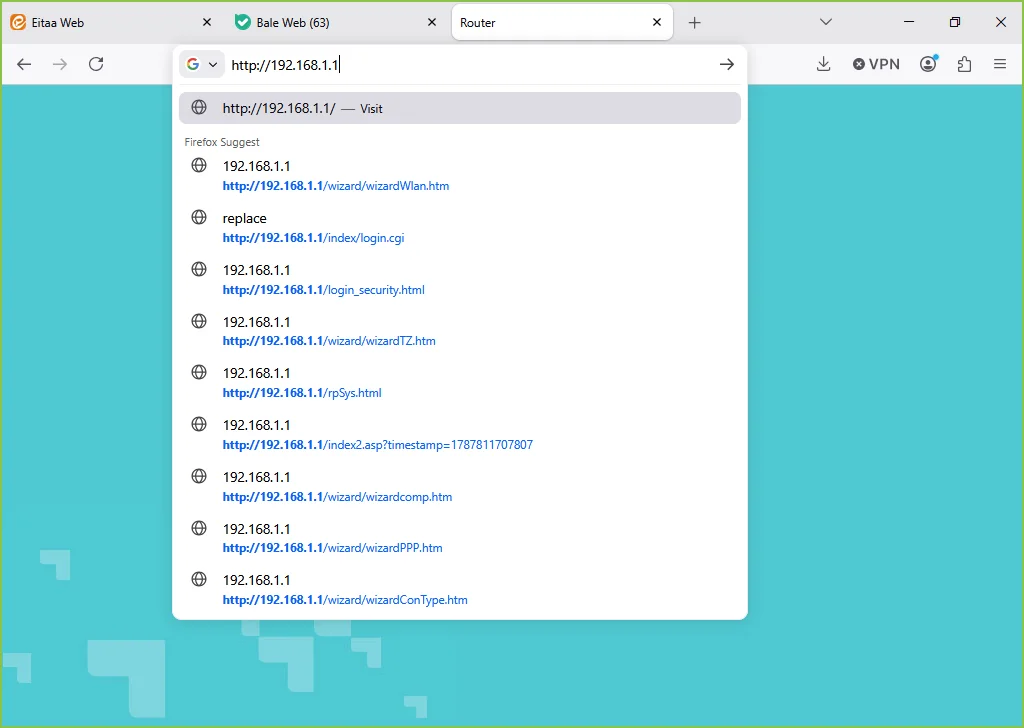Open the list all tabs chevron

point(825,22)
